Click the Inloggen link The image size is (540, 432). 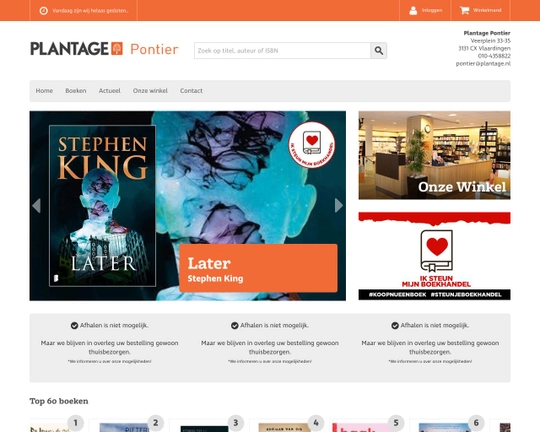coord(432,10)
